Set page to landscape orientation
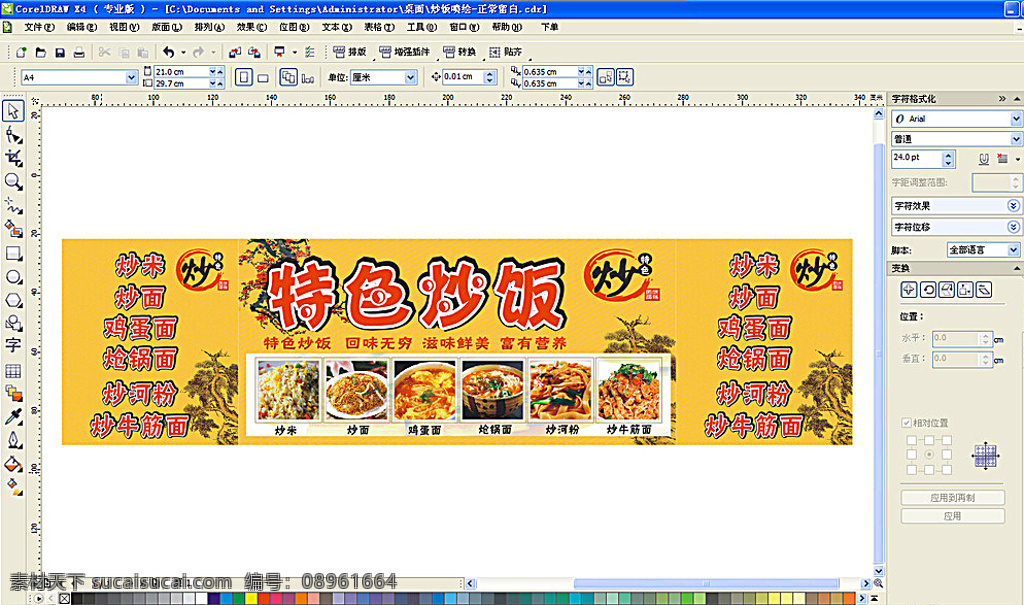The height and width of the screenshot is (605, 1024). point(263,78)
